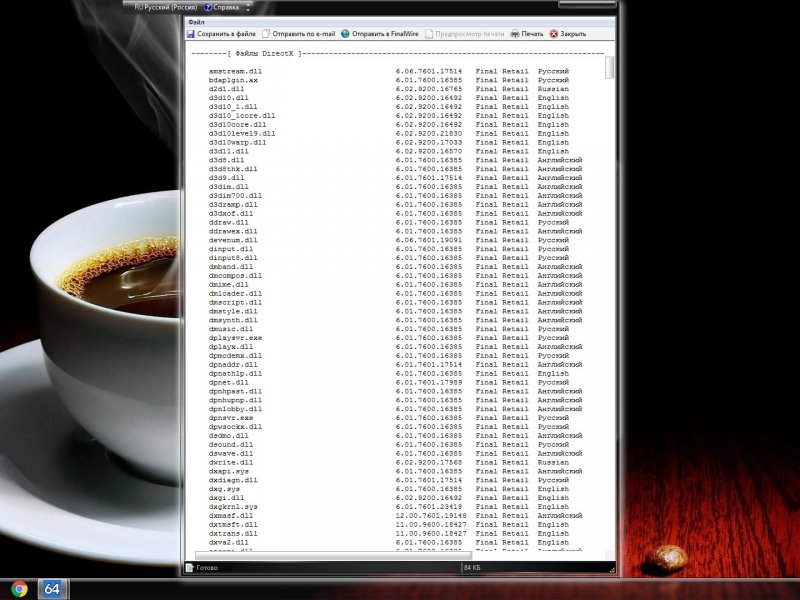Select the d3d10level9.dll file name
This screenshot has height=600, width=800.
pyautogui.click(x=242, y=134)
